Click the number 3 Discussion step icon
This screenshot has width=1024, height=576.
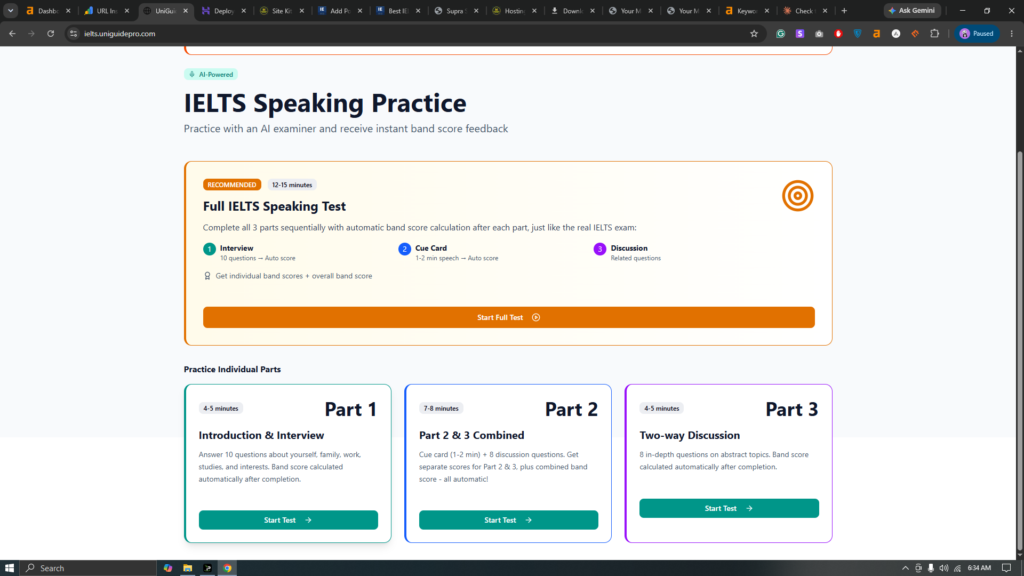pos(600,249)
